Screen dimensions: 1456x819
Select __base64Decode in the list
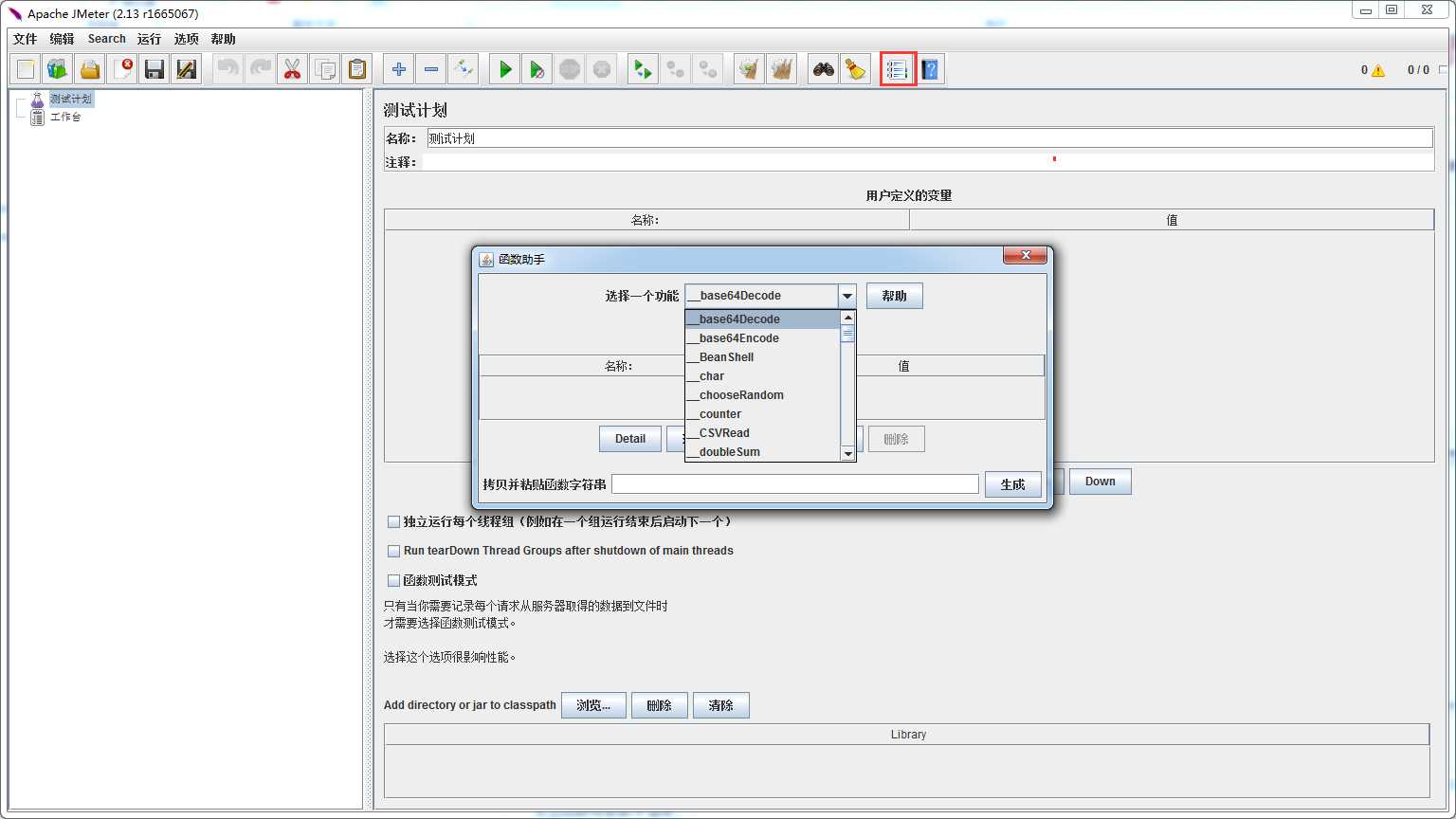(x=763, y=319)
